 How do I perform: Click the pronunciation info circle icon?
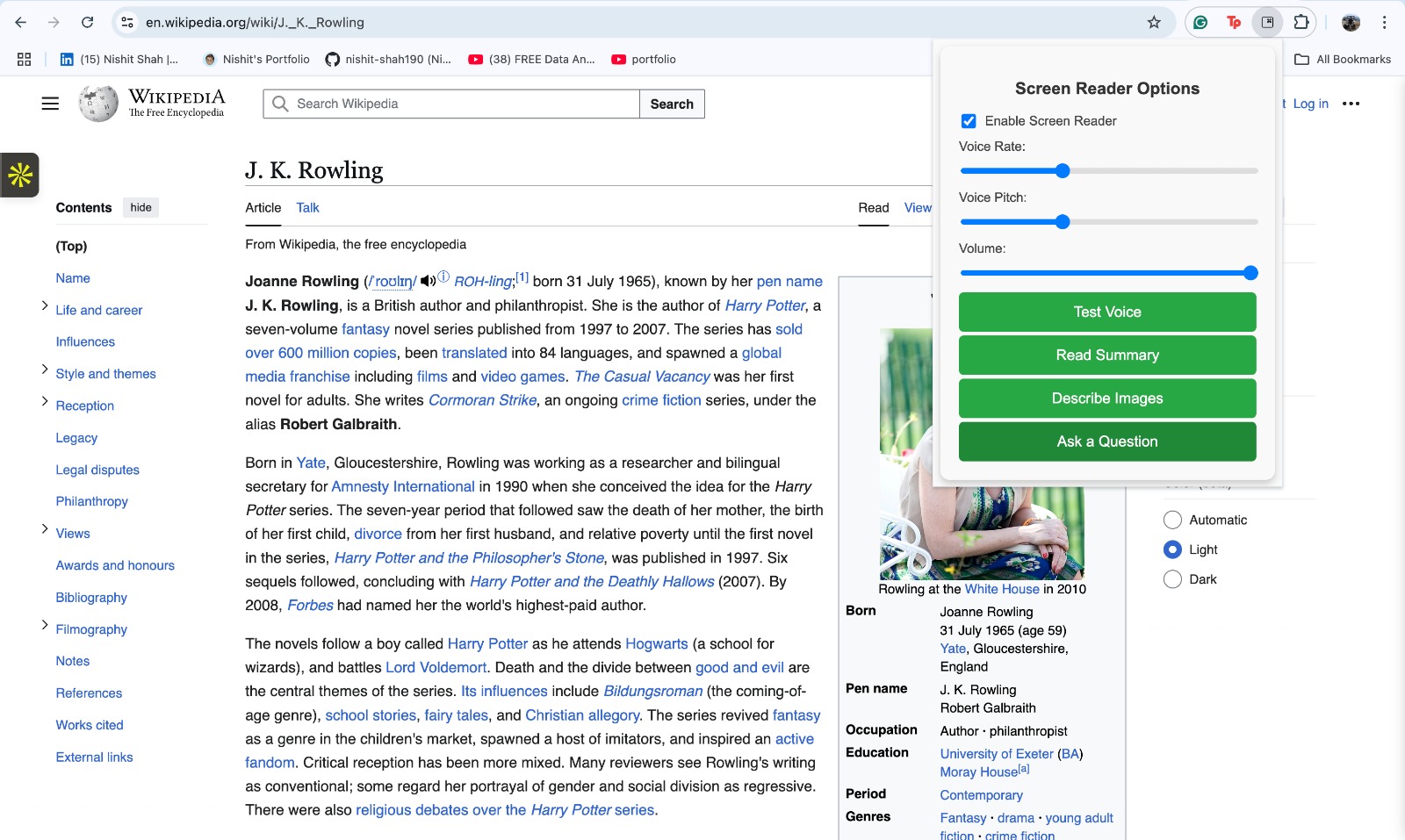[x=443, y=276]
